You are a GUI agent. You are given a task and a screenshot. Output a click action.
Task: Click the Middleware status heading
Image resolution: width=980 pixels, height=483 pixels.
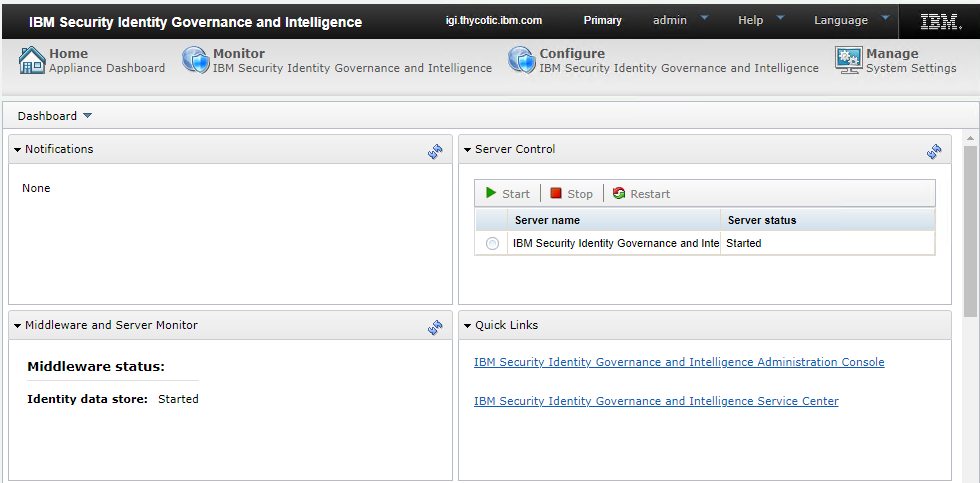coord(96,366)
